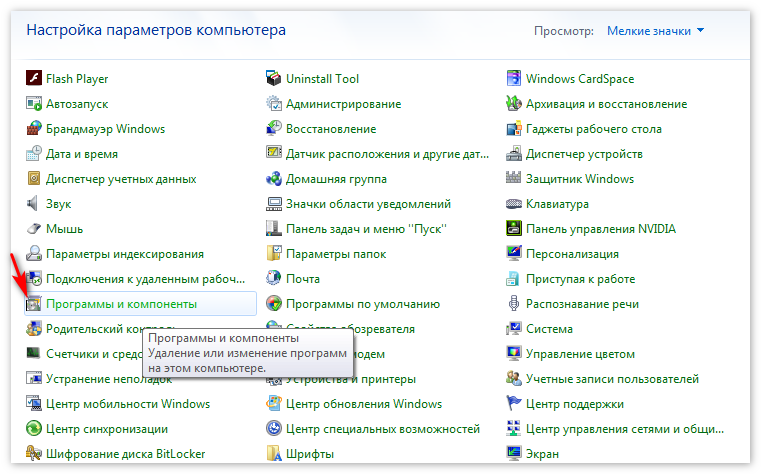Click the Центр поддержки flag icon
Viewport: 761px width, 474px height.
(x=513, y=404)
